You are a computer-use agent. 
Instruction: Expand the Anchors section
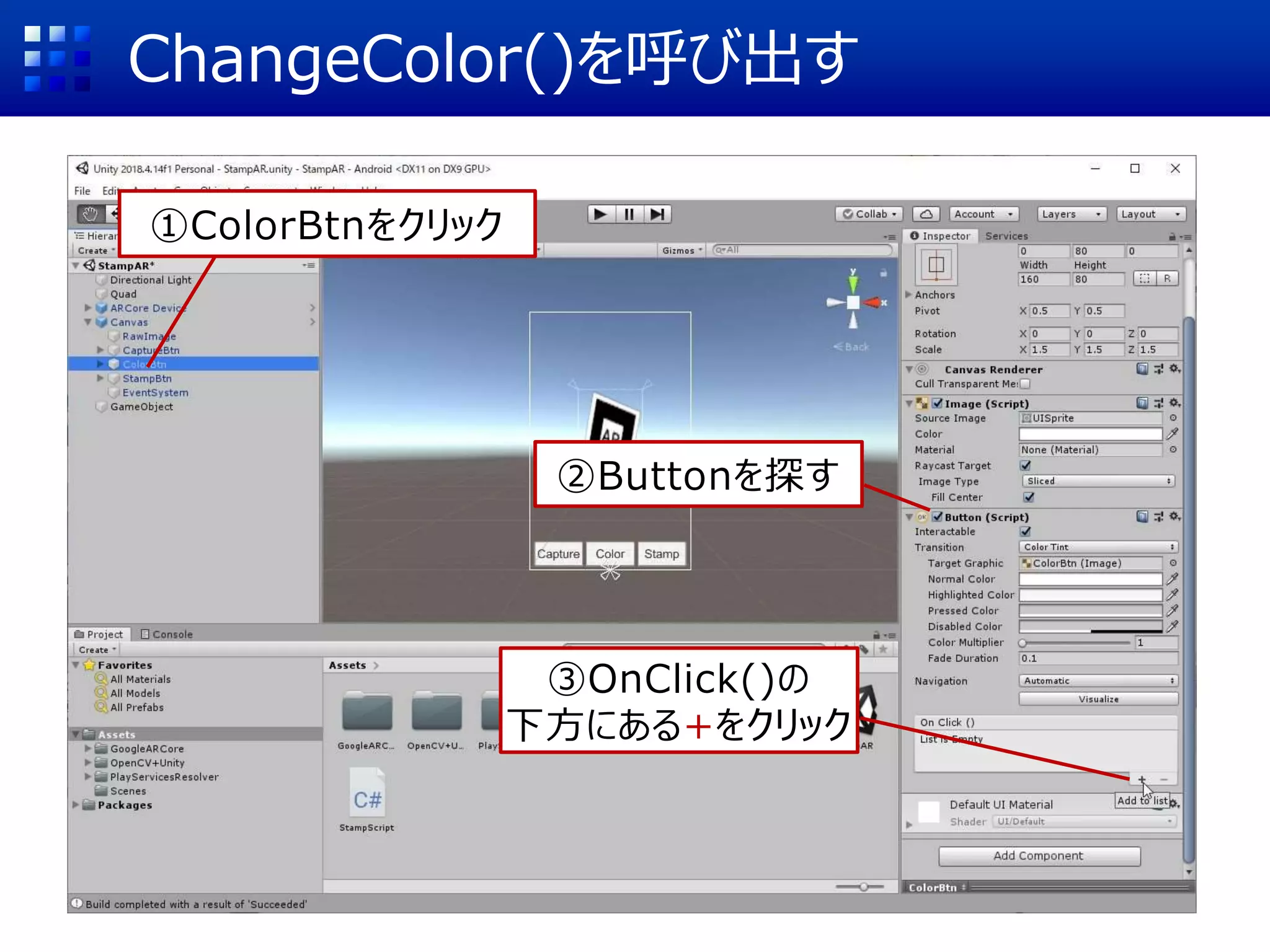(909, 294)
